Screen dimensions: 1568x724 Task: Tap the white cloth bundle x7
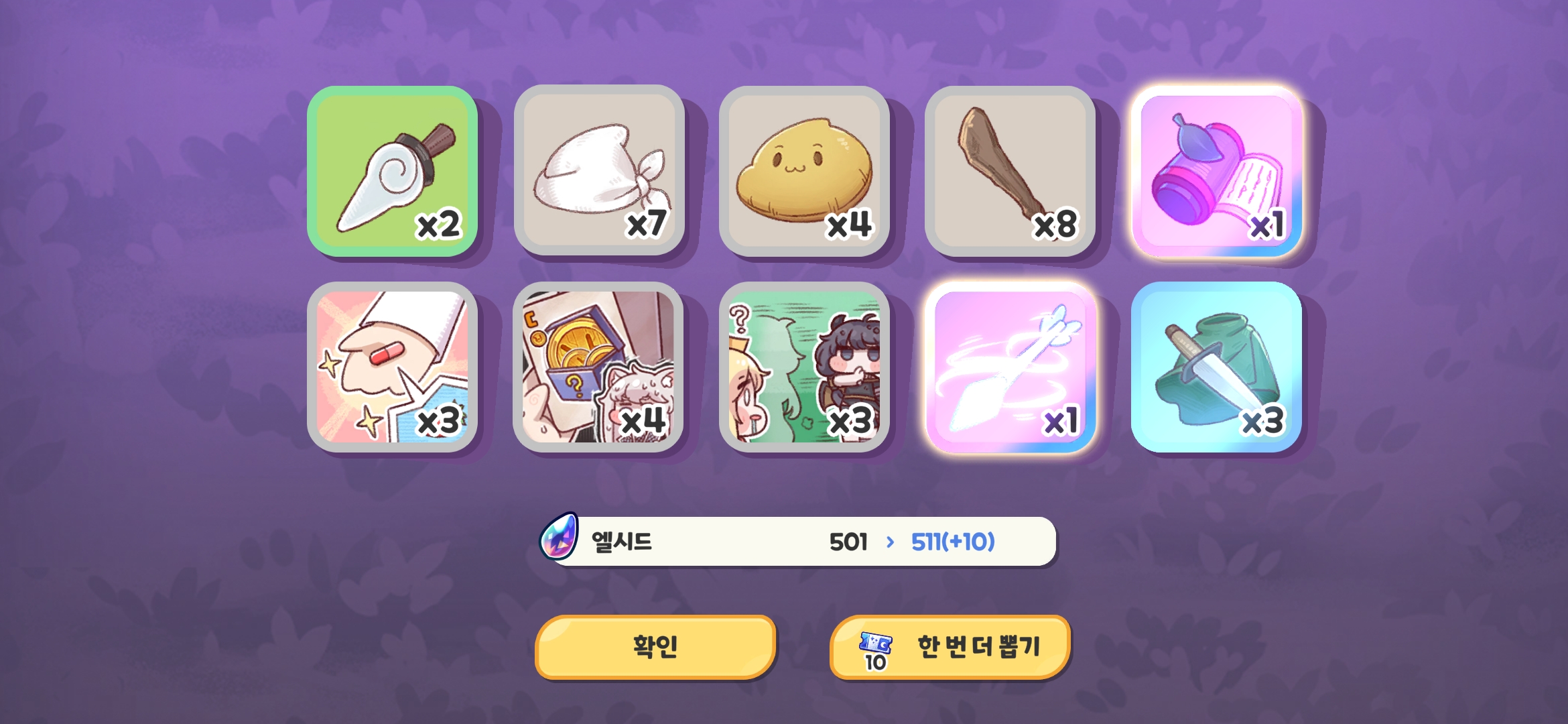[x=598, y=171]
